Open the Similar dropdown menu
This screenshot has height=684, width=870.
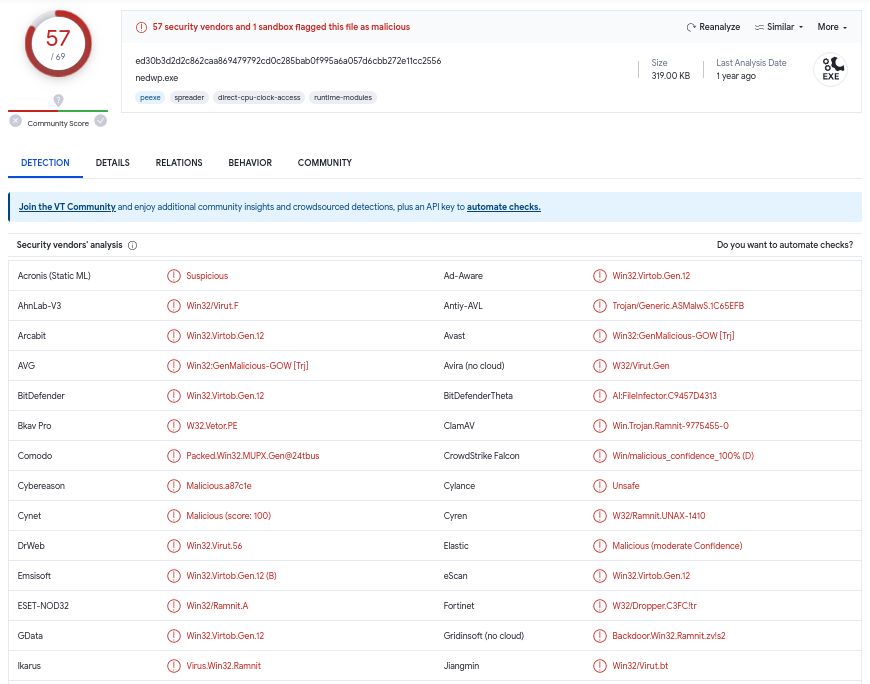coord(779,27)
